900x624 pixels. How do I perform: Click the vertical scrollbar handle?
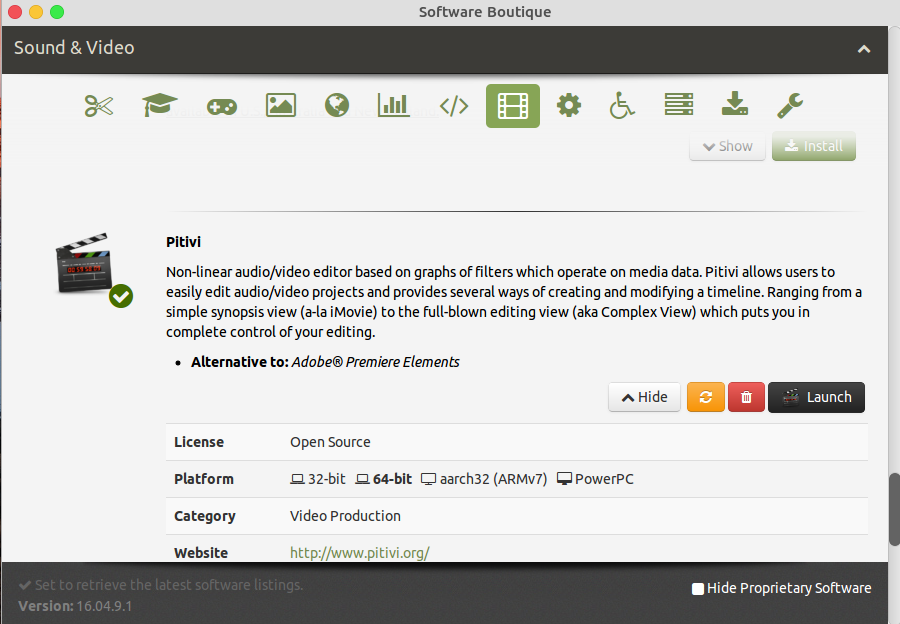(x=894, y=509)
